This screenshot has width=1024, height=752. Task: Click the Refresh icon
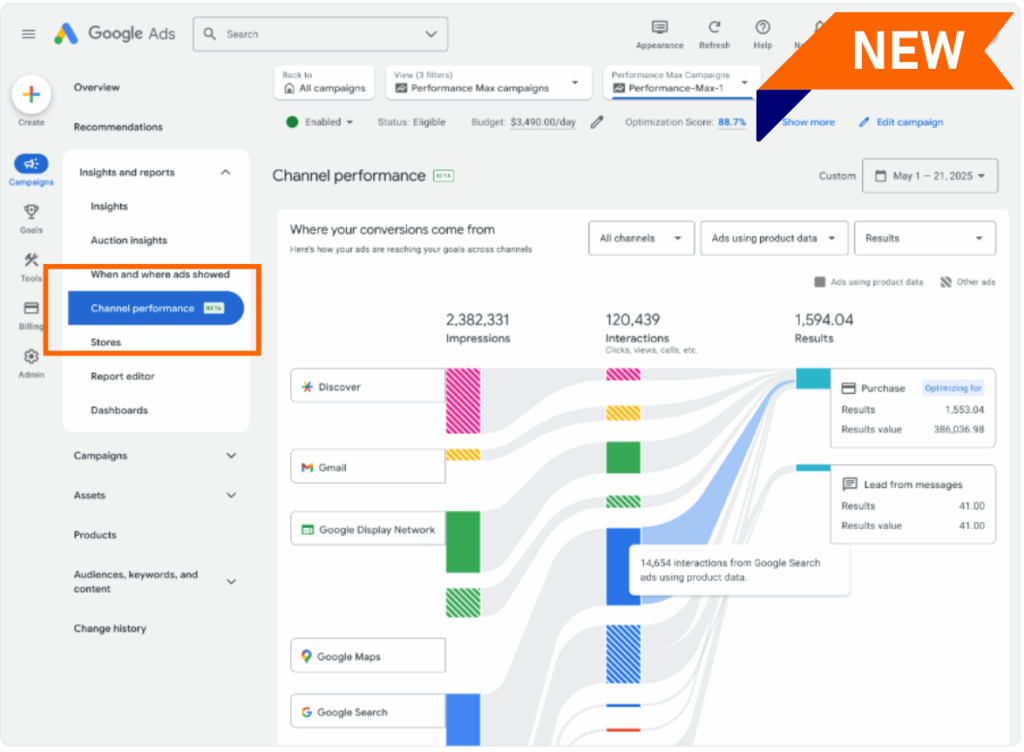click(714, 27)
